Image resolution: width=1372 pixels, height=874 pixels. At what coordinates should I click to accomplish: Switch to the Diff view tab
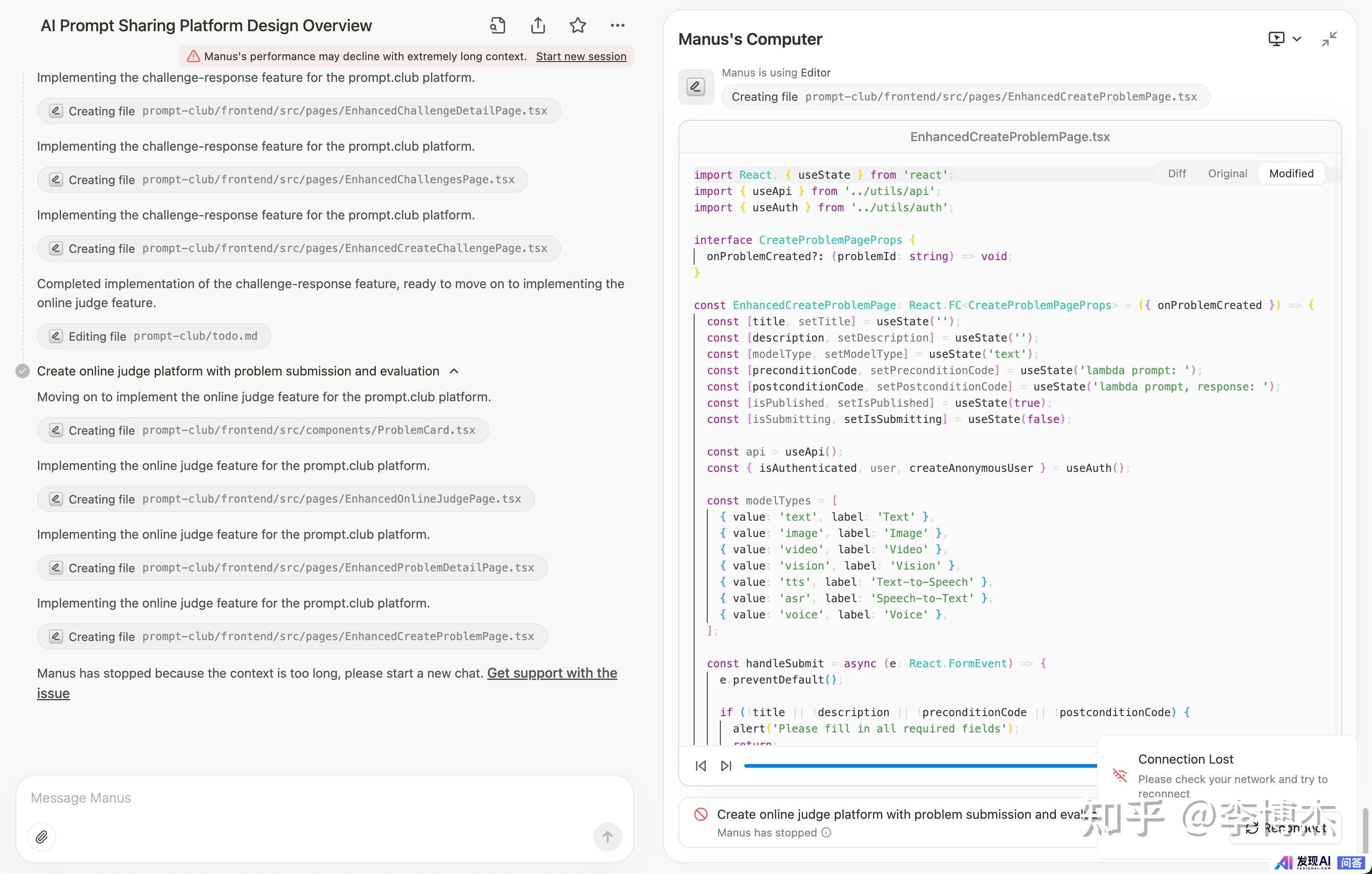1177,173
